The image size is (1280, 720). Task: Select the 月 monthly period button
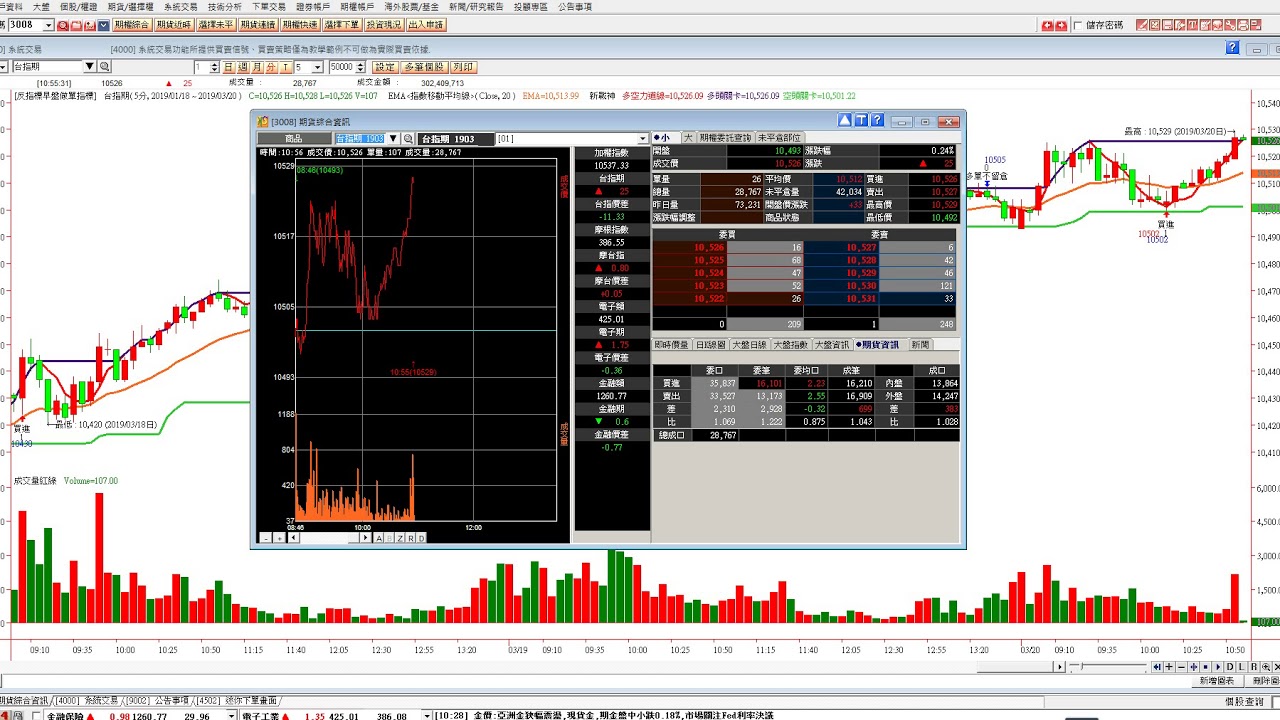coord(257,67)
